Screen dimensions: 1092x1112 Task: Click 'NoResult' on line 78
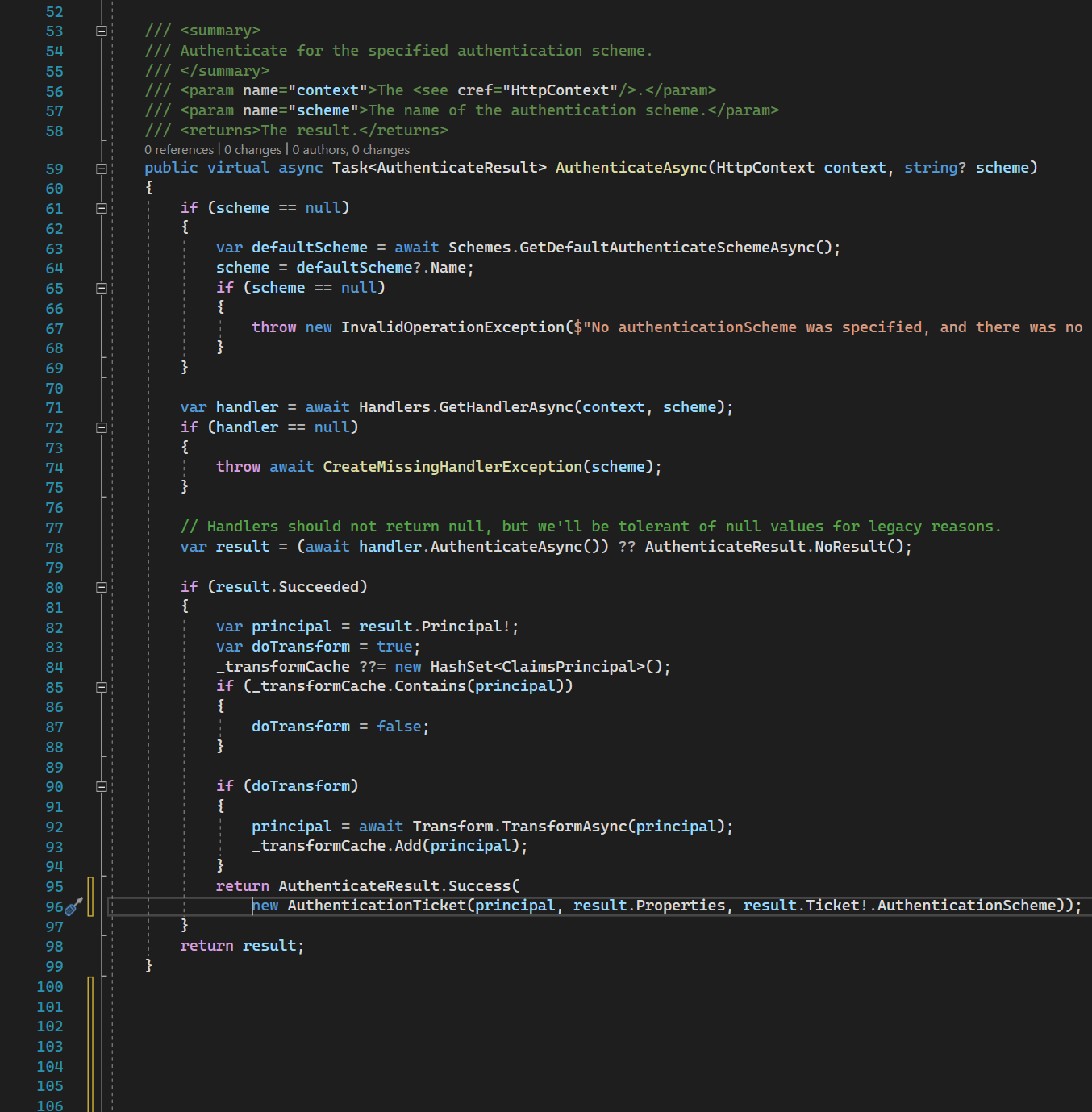(x=850, y=547)
